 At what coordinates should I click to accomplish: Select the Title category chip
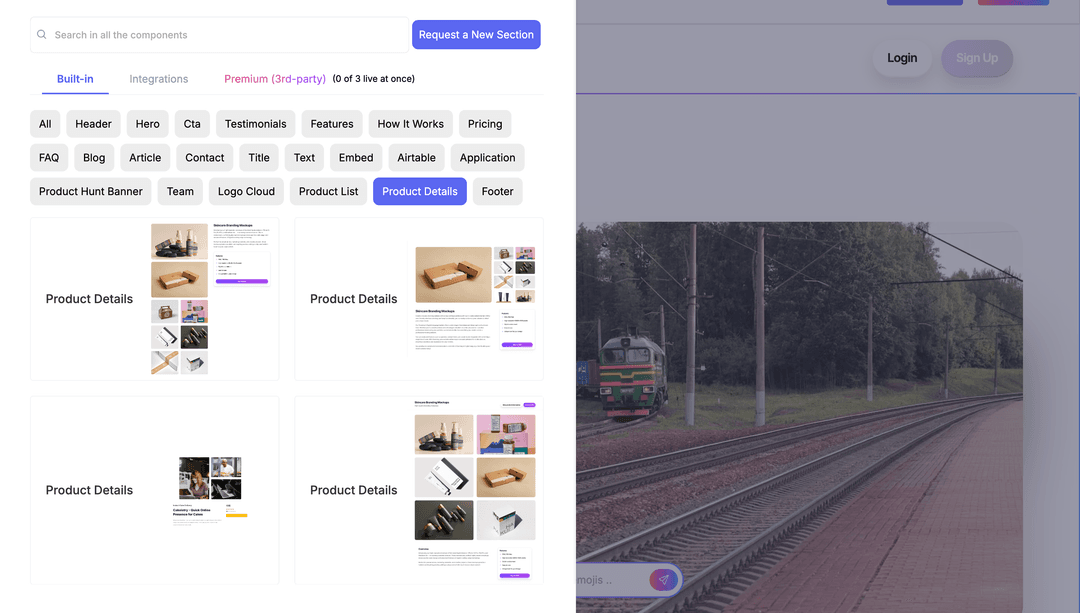pos(259,158)
